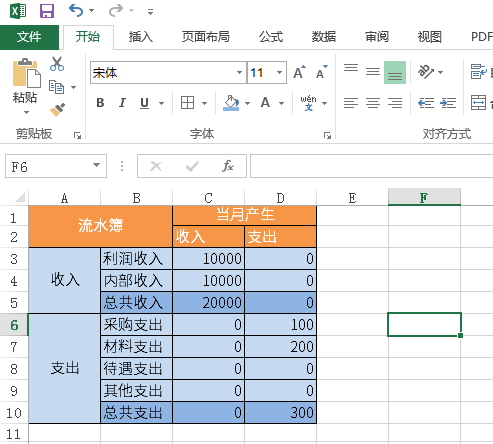Click the 粘贴 paste button
The width and height of the screenshot is (493, 444).
pyautogui.click(x=25, y=87)
